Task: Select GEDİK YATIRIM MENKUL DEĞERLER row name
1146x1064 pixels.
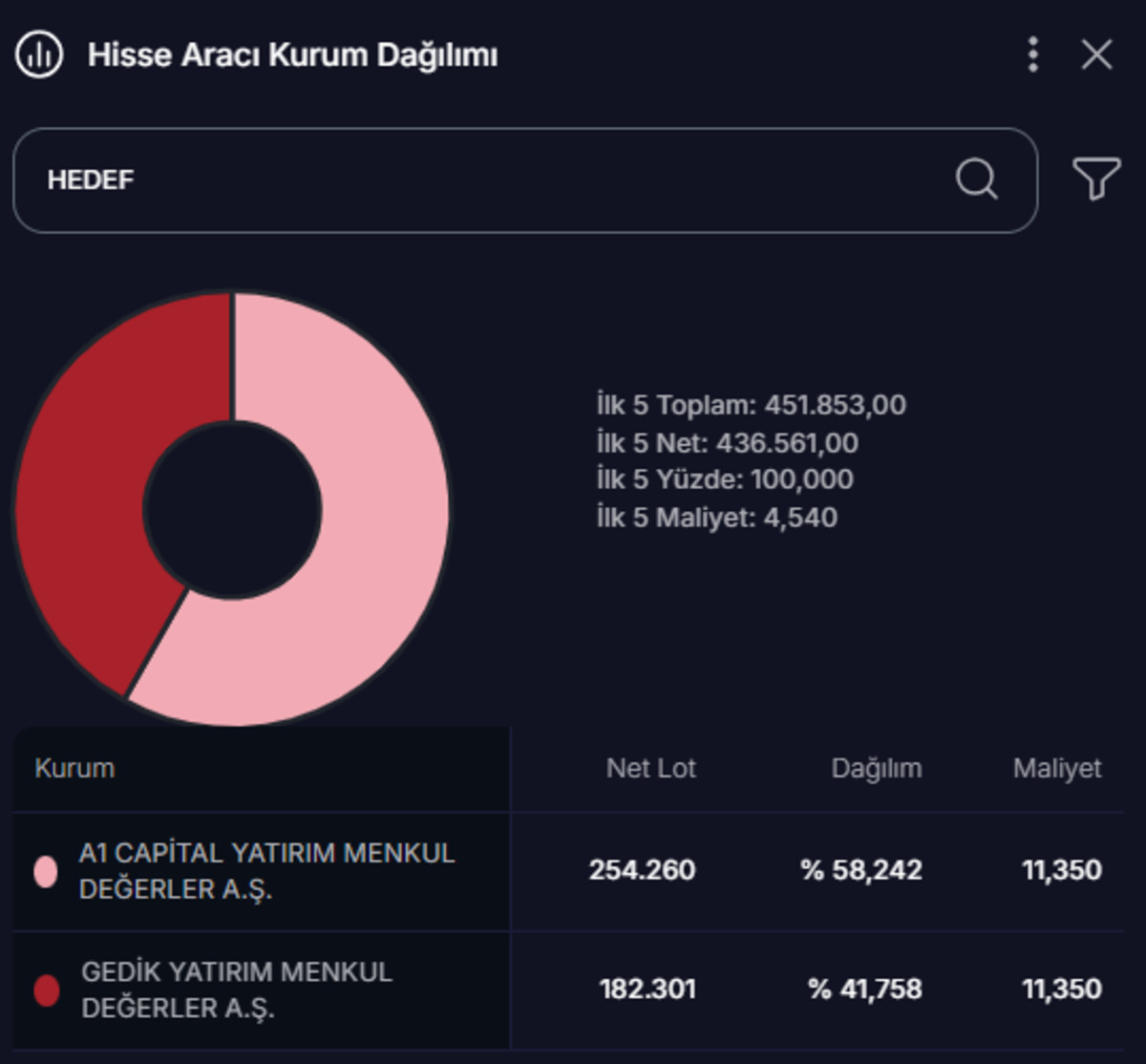Action: coord(237,990)
